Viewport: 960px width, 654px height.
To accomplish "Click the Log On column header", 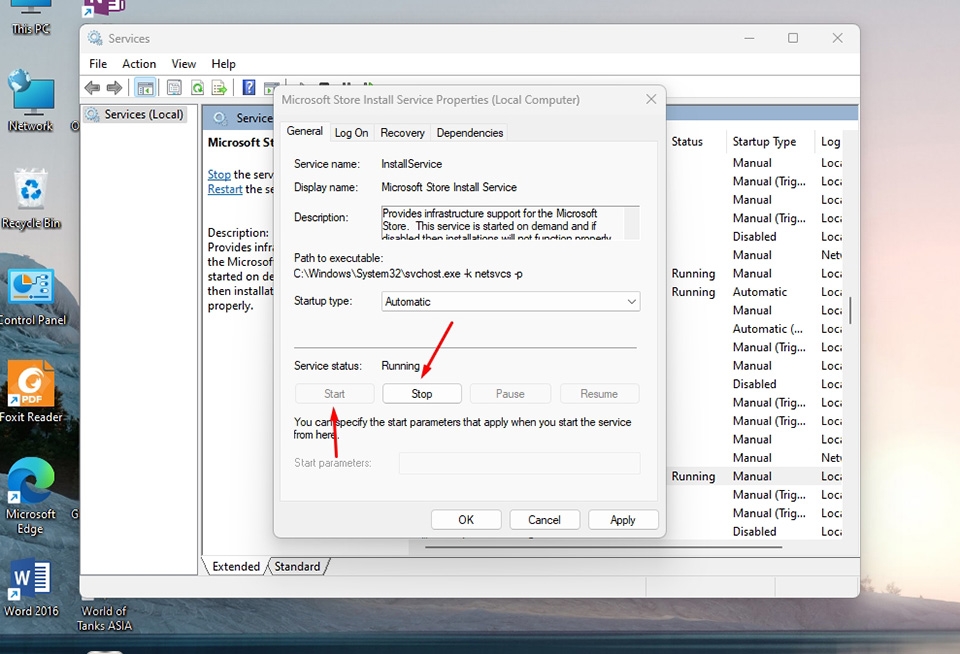I will click(830, 141).
